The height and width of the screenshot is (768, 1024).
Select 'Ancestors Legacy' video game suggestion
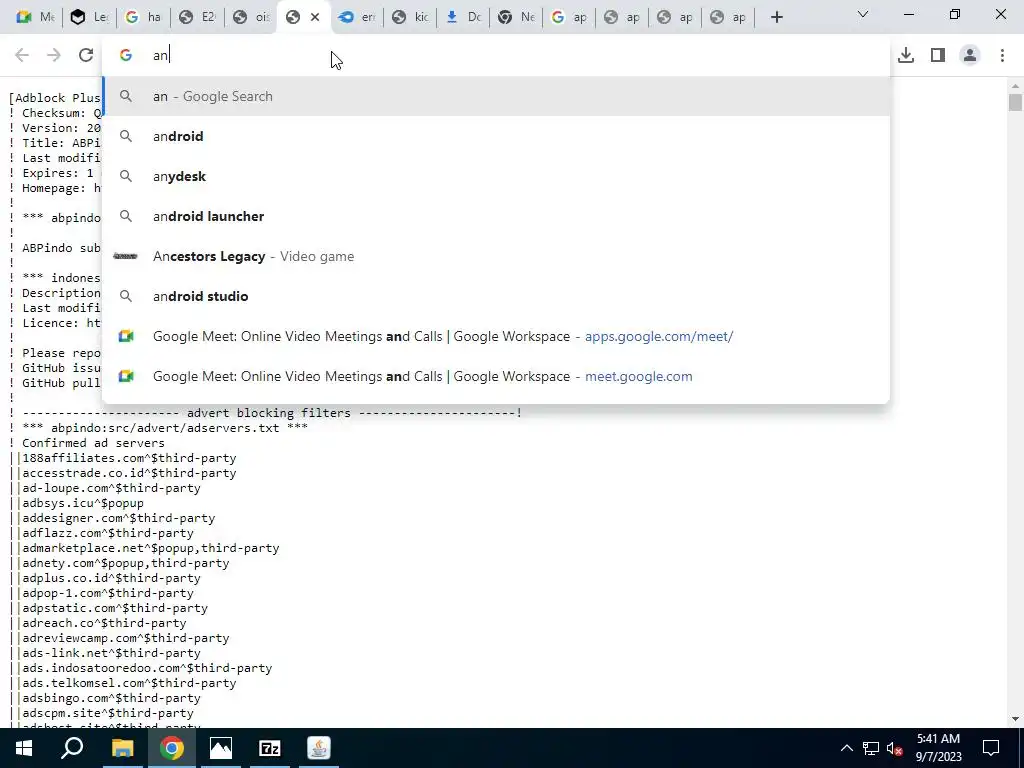[x=496, y=256]
